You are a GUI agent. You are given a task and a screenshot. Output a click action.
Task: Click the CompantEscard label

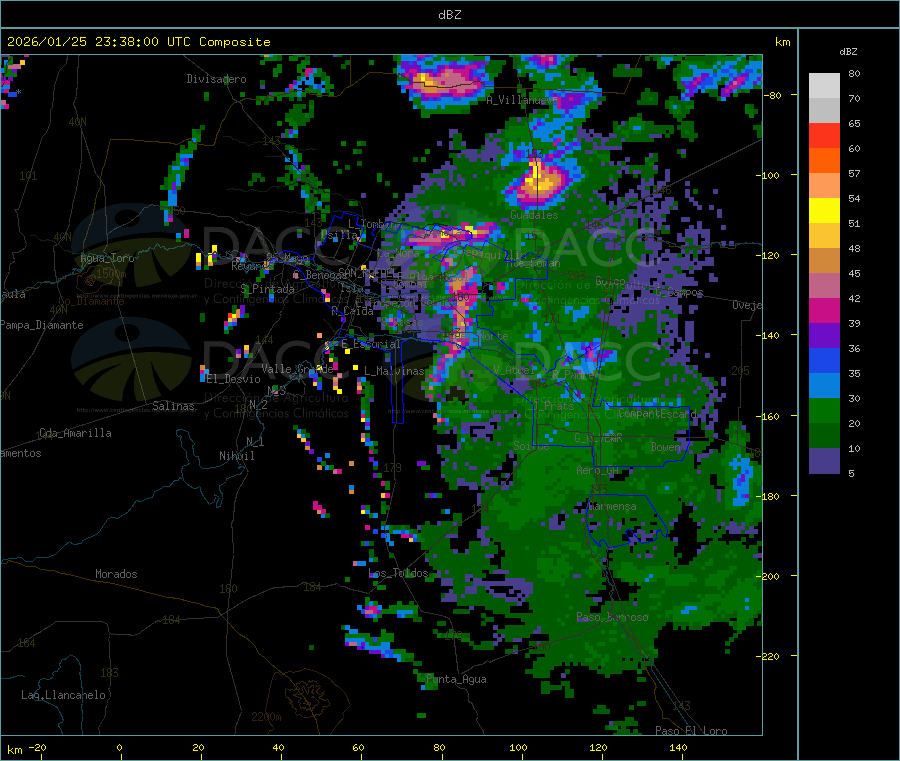click(x=658, y=413)
